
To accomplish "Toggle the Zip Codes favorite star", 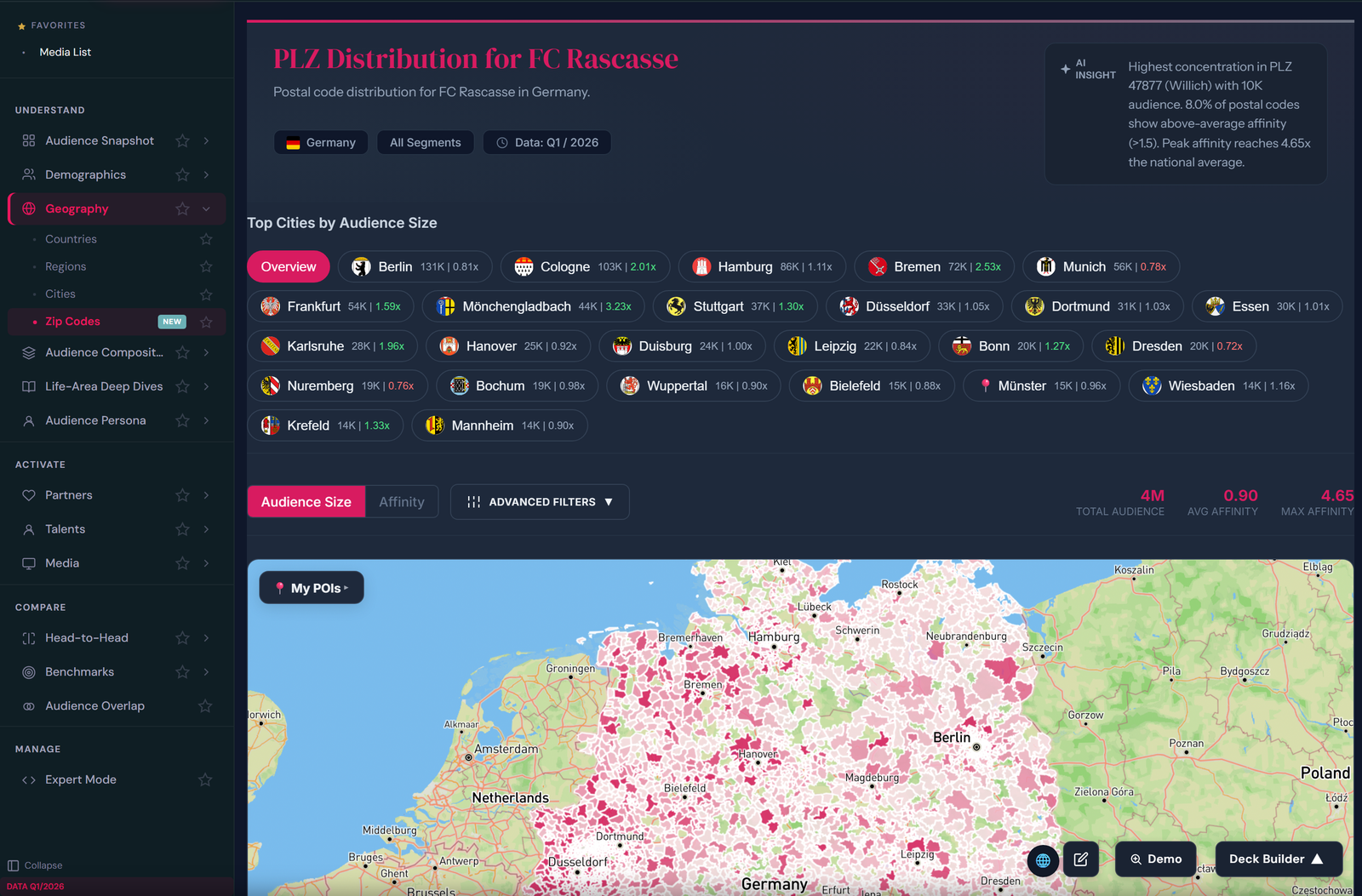I will pyautogui.click(x=206, y=322).
